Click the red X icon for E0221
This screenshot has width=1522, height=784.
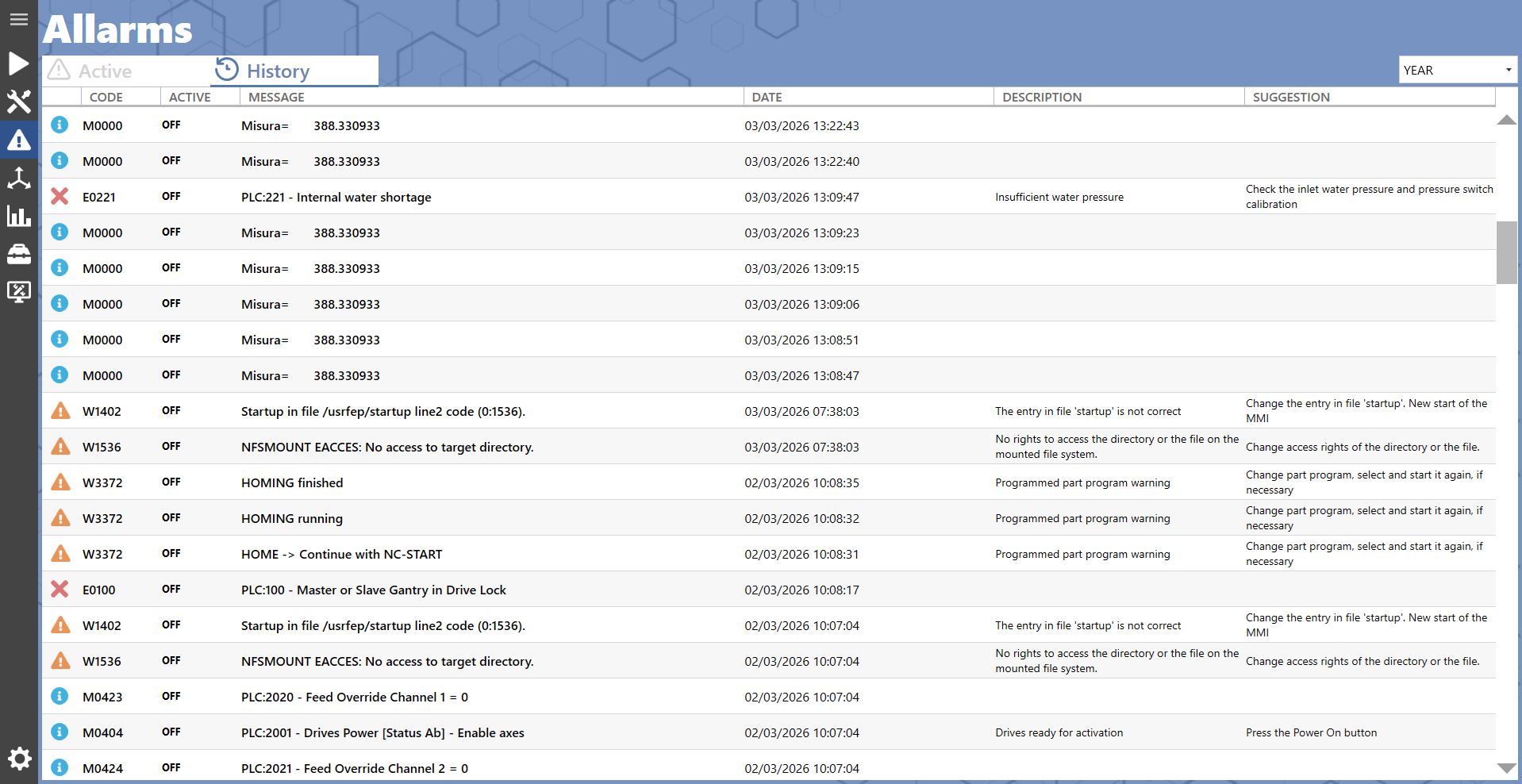pos(60,196)
